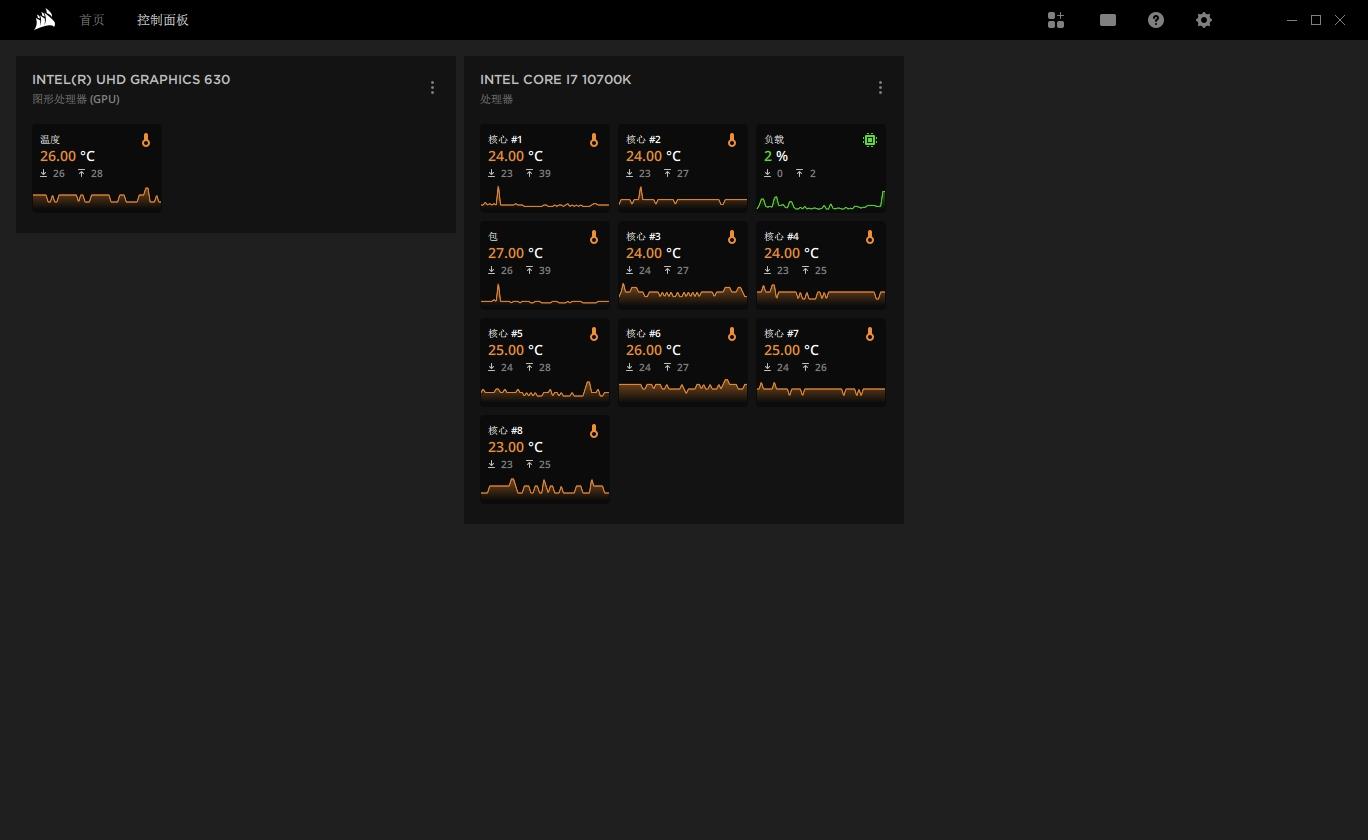1368x840 pixels.
Task: Click the 23.00 °C value on 核心 #8
Action: (x=515, y=447)
